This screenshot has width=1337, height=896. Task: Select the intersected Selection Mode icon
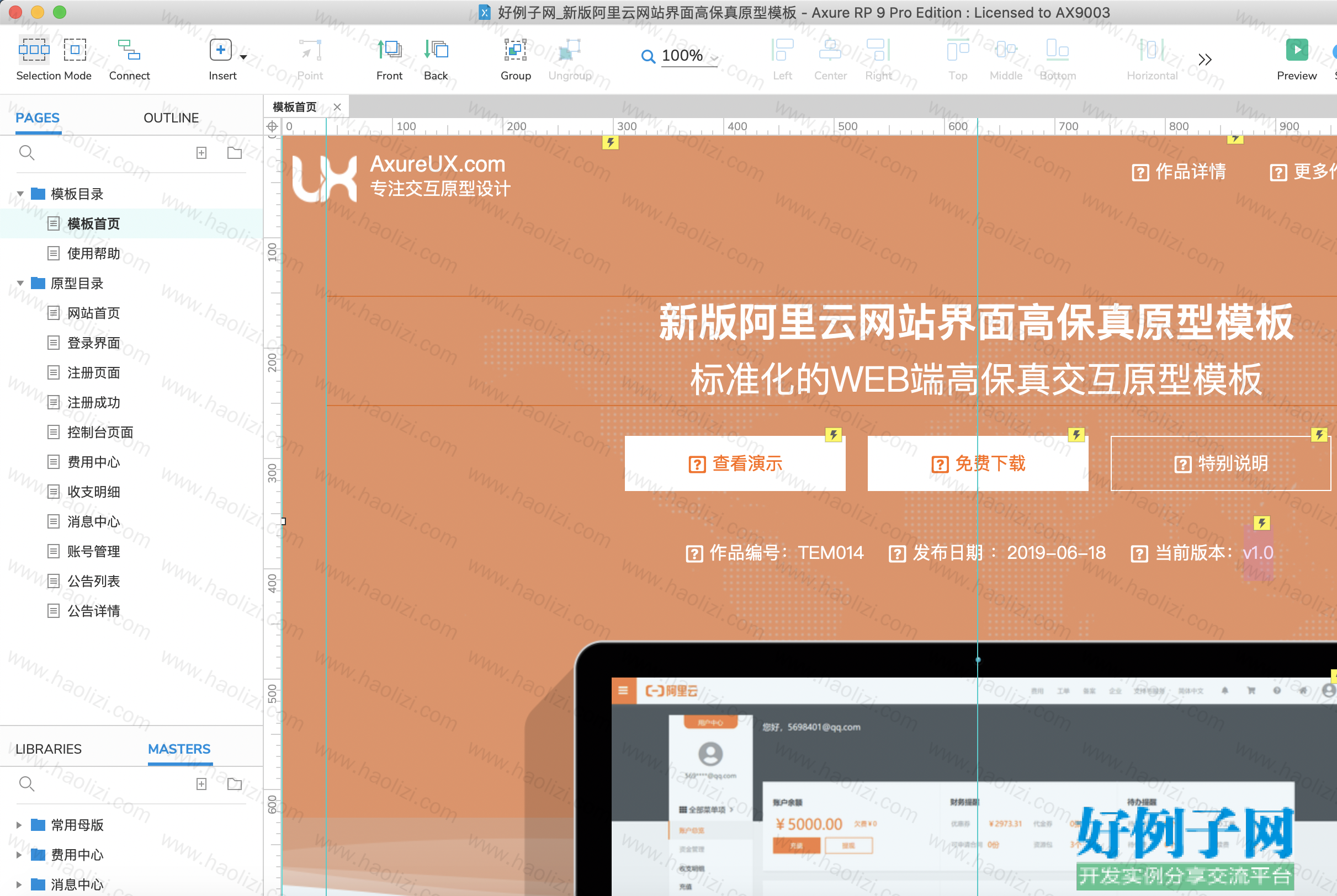click(x=34, y=50)
